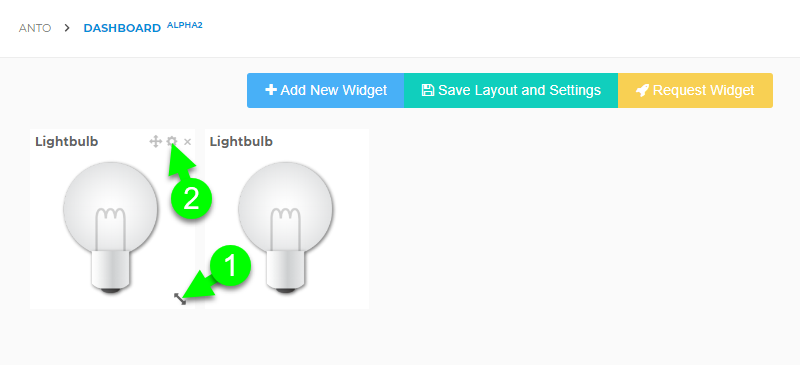Select the second widget's Lightbulb title
The height and width of the screenshot is (365, 800).
click(x=241, y=141)
